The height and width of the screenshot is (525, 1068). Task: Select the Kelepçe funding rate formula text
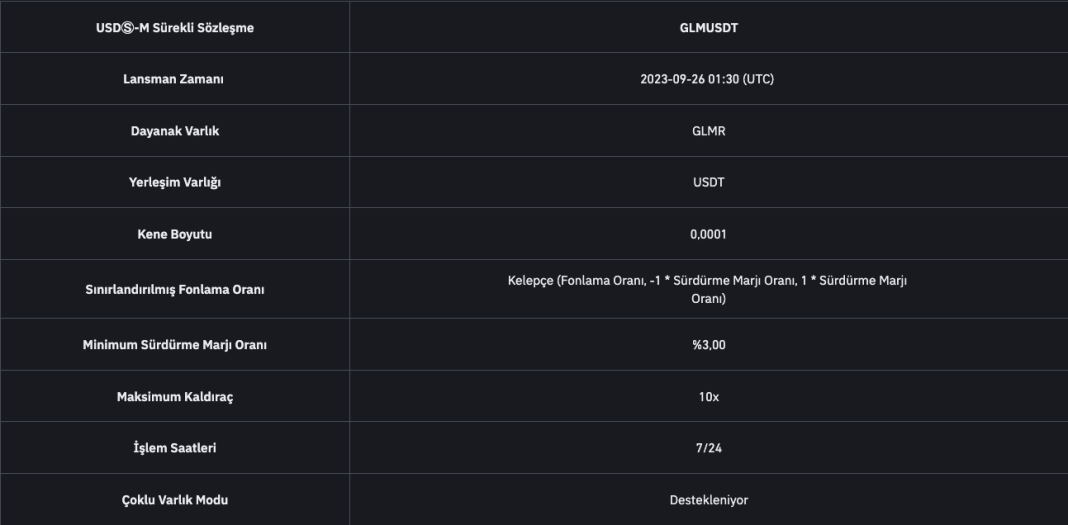(x=708, y=290)
